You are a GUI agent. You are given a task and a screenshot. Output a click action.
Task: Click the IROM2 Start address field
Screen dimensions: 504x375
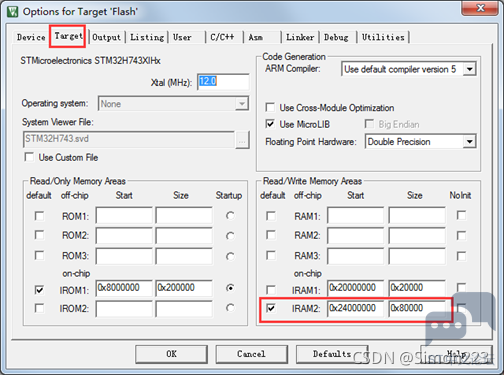tap(124, 309)
